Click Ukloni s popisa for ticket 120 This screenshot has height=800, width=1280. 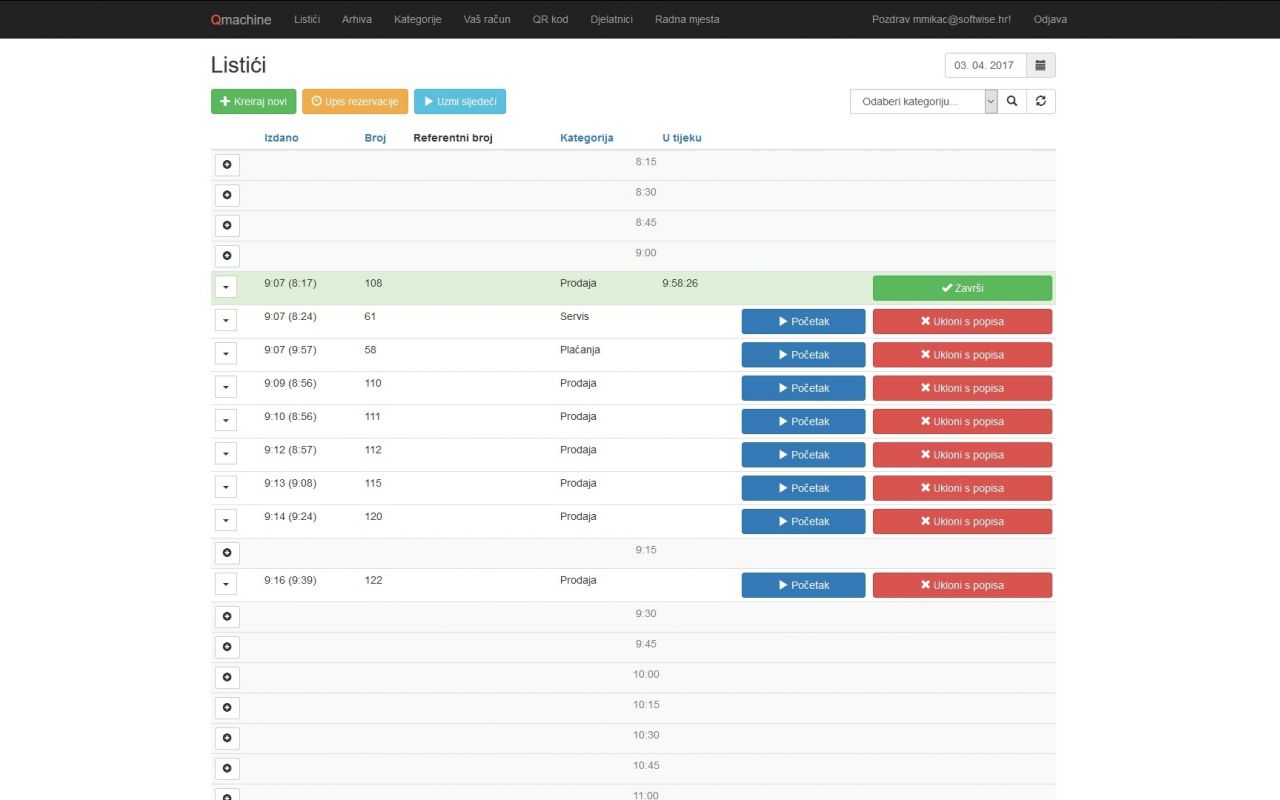pyautogui.click(x=962, y=521)
